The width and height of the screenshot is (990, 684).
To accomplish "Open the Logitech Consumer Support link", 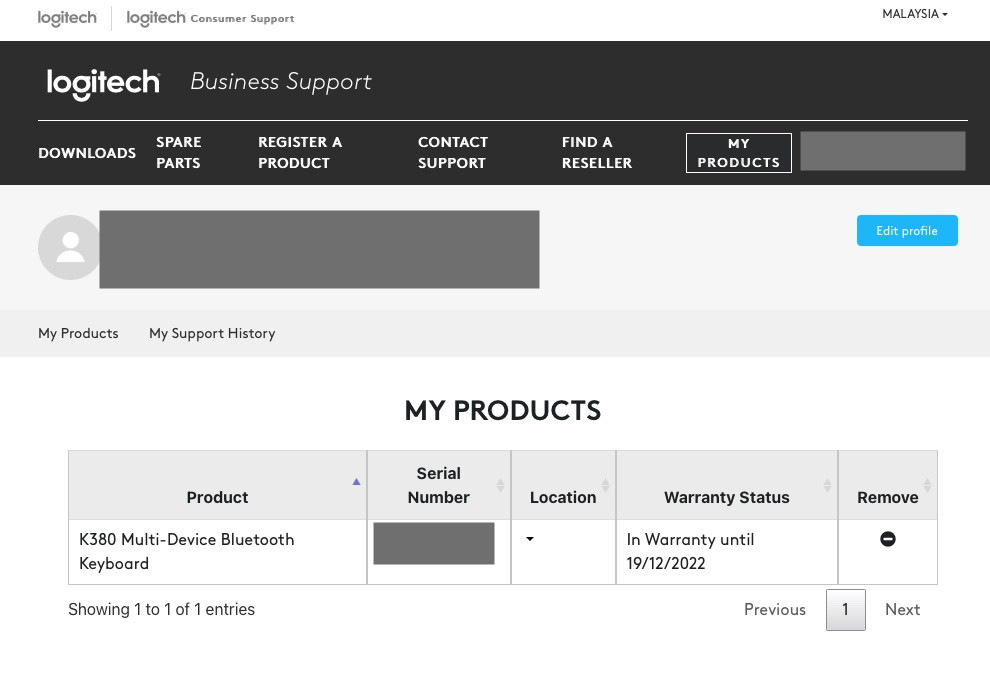I will pos(210,18).
